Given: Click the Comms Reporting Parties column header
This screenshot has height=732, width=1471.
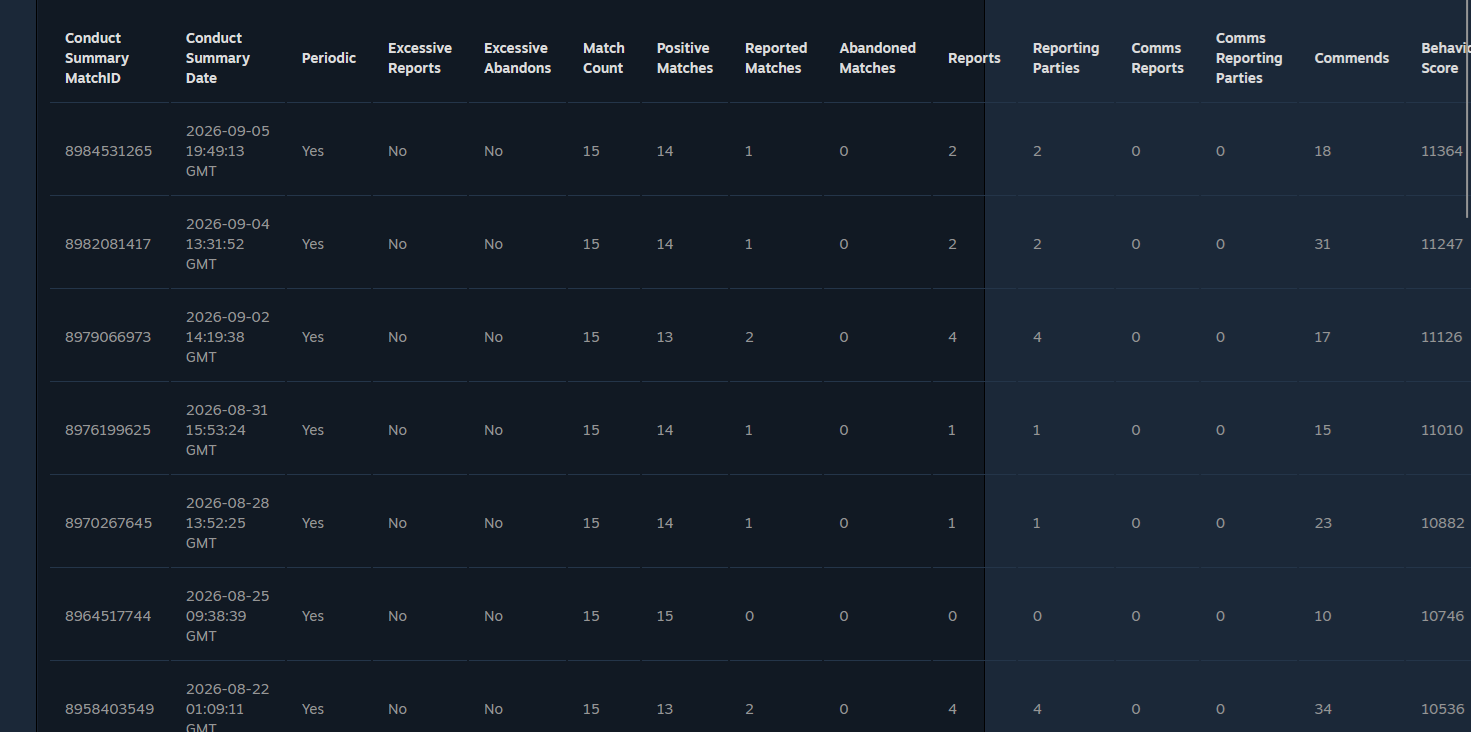Looking at the screenshot, I should coord(1249,58).
